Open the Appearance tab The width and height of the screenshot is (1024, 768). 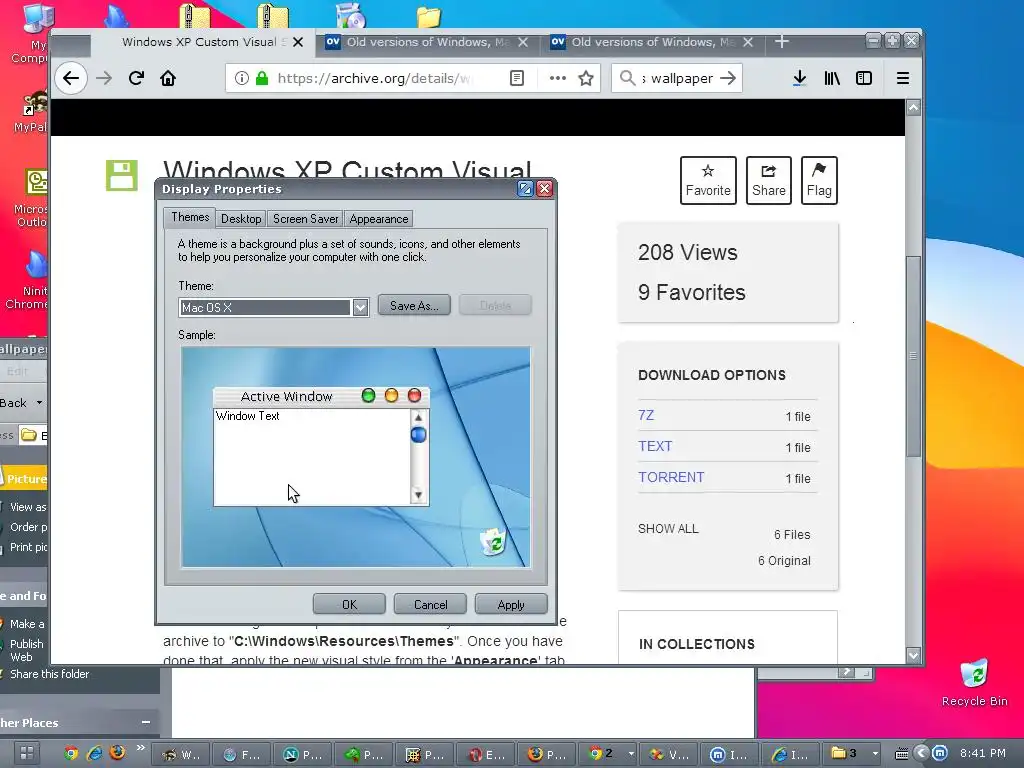379,219
